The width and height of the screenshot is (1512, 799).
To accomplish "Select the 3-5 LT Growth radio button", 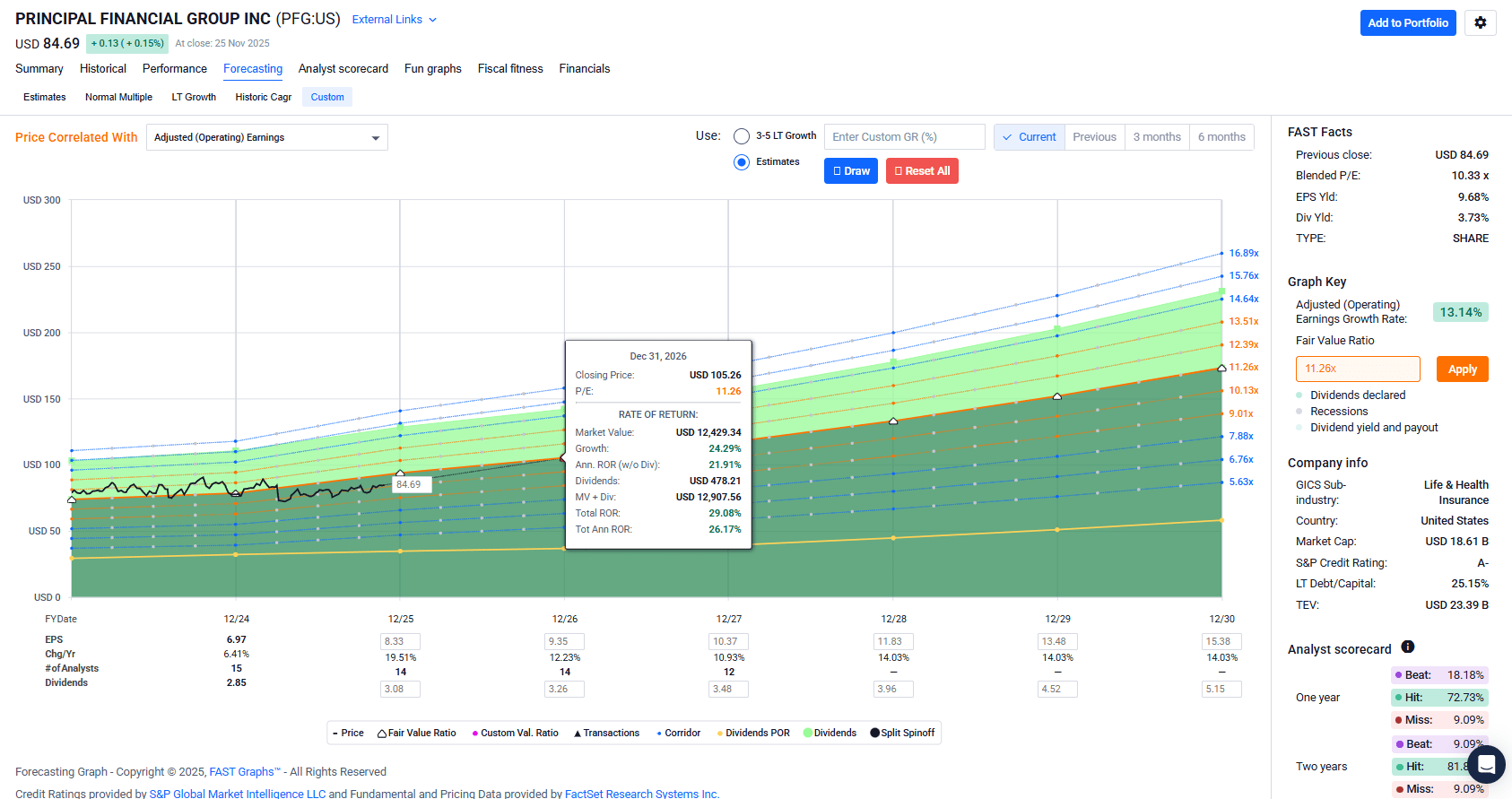I will [742, 136].
